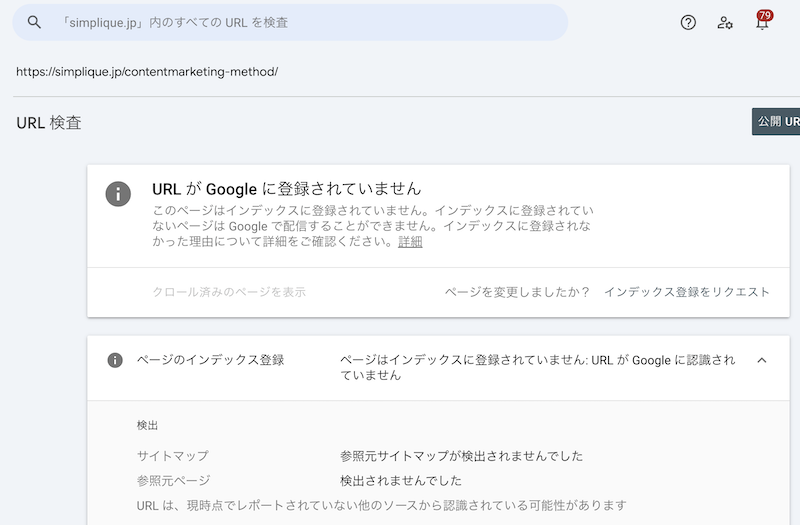Click the ページを変更しましたか？ text
Image resolution: width=800 pixels, height=525 pixels.
coord(517,292)
